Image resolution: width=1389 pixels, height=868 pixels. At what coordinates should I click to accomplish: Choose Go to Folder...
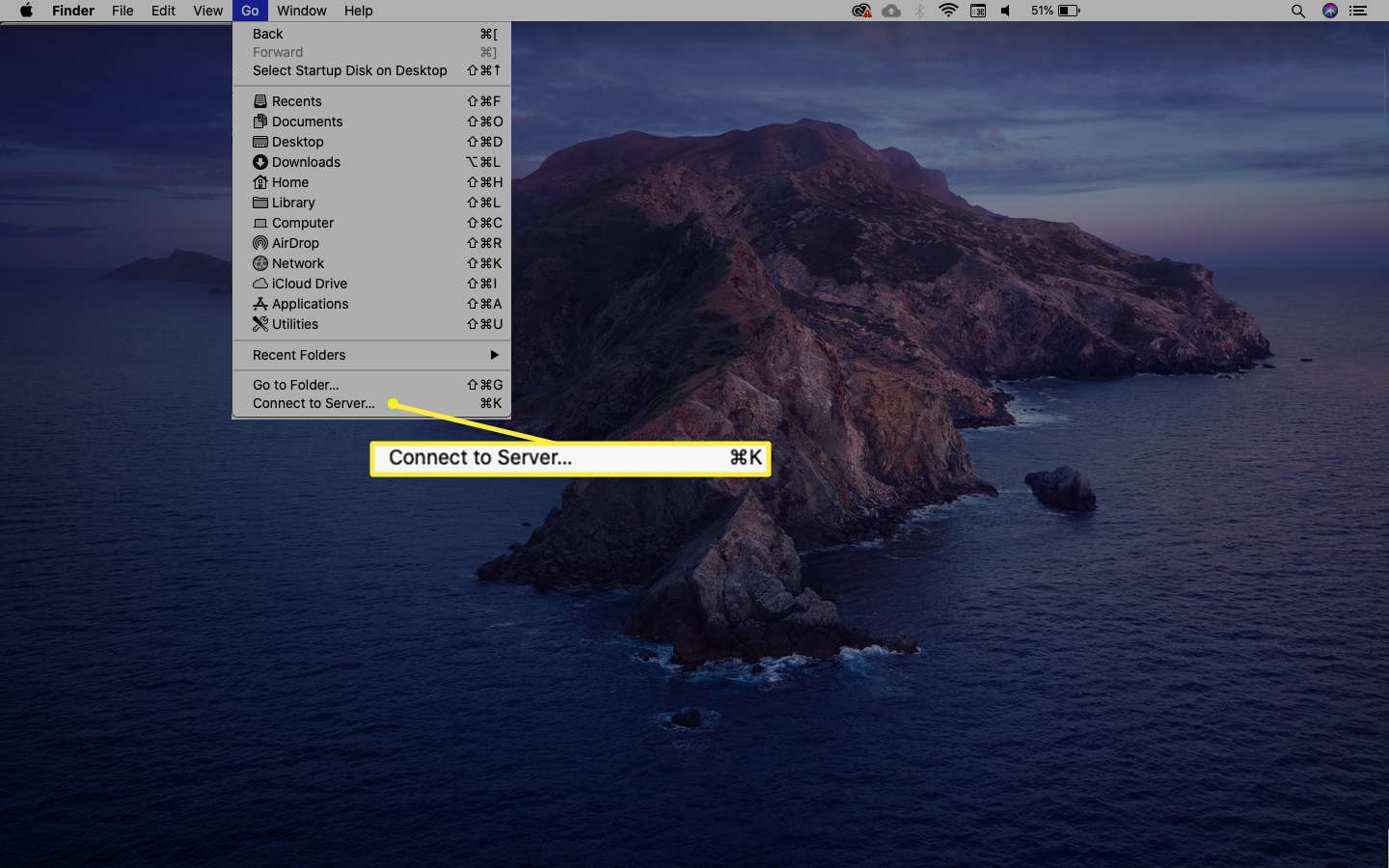tap(371, 385)
